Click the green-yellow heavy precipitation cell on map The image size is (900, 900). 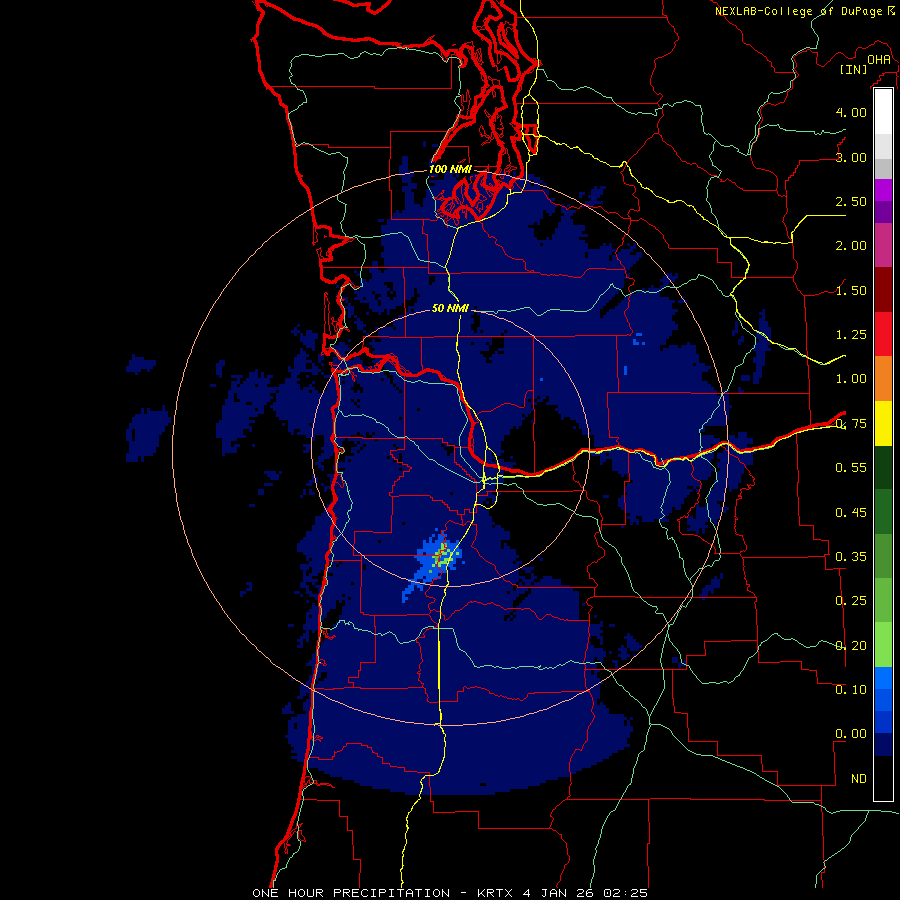coord(442,557)
